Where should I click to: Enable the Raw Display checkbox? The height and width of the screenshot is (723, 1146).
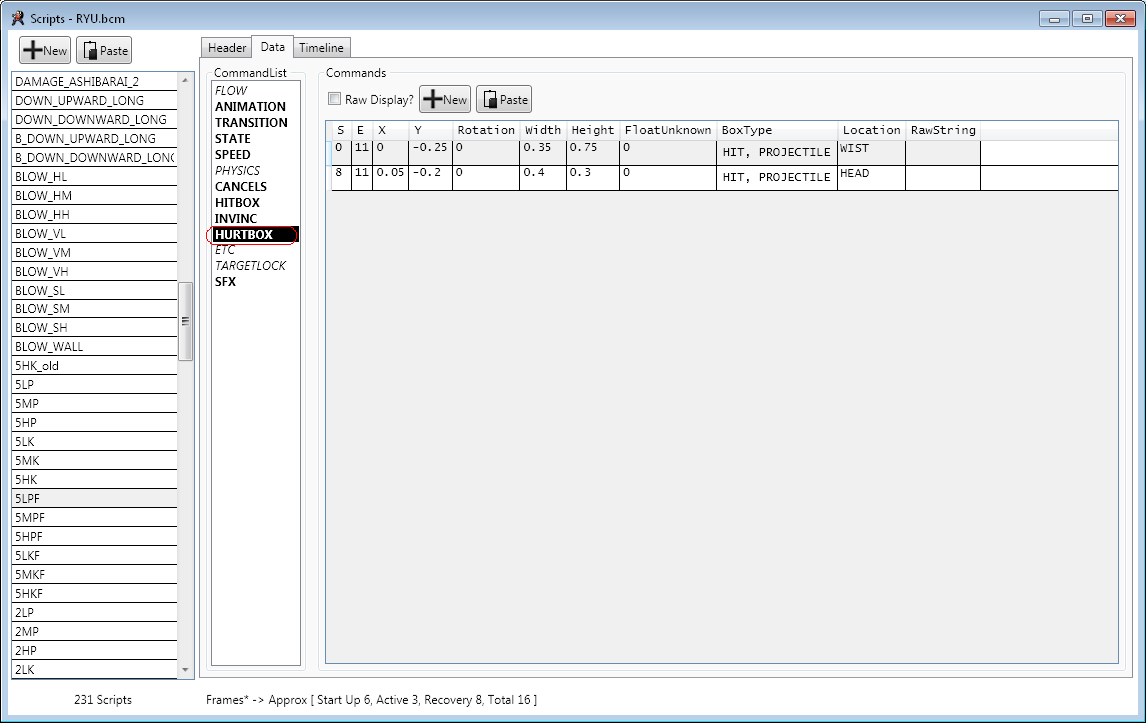point(335,99)
